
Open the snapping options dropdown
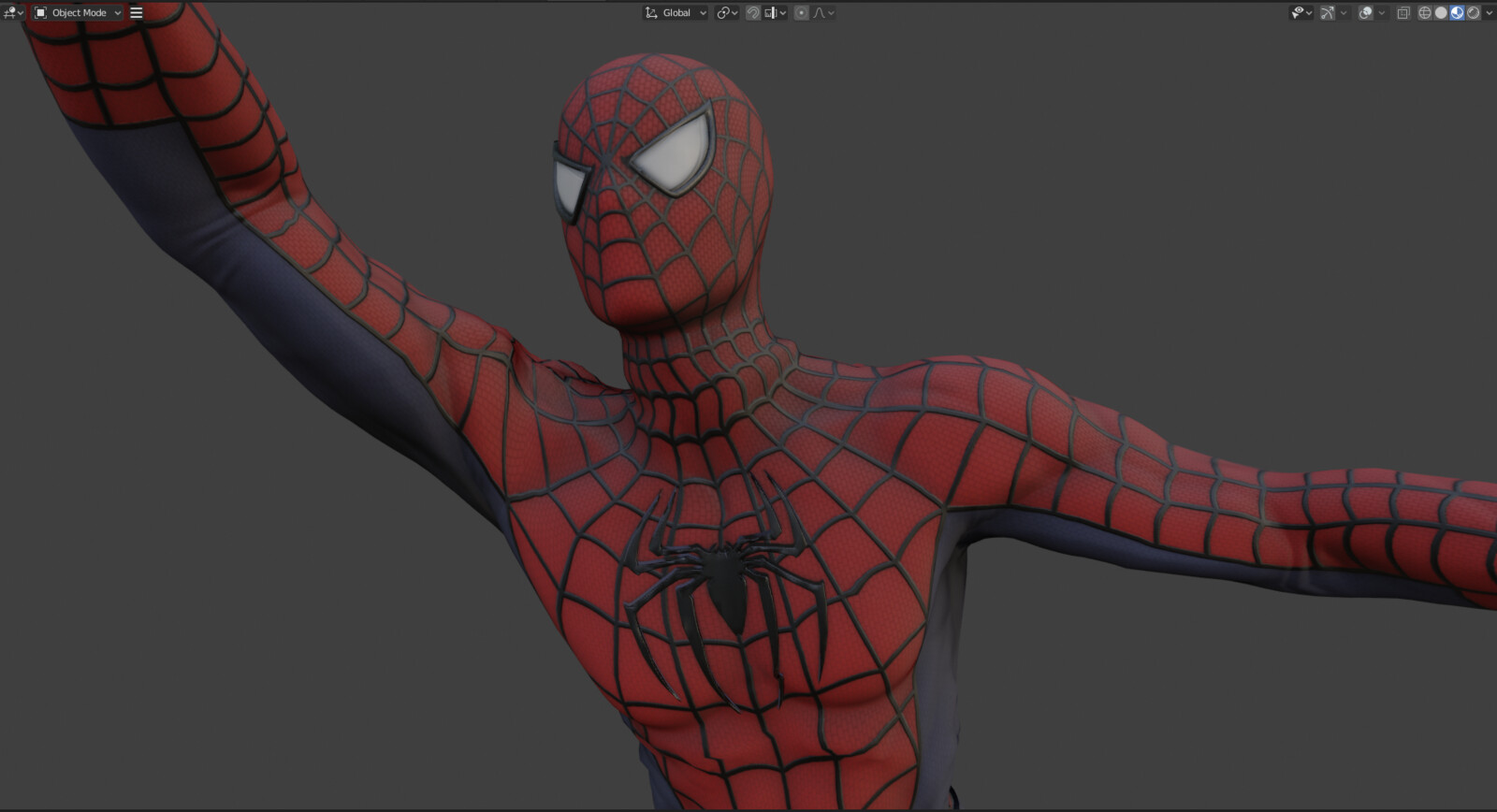776,13
